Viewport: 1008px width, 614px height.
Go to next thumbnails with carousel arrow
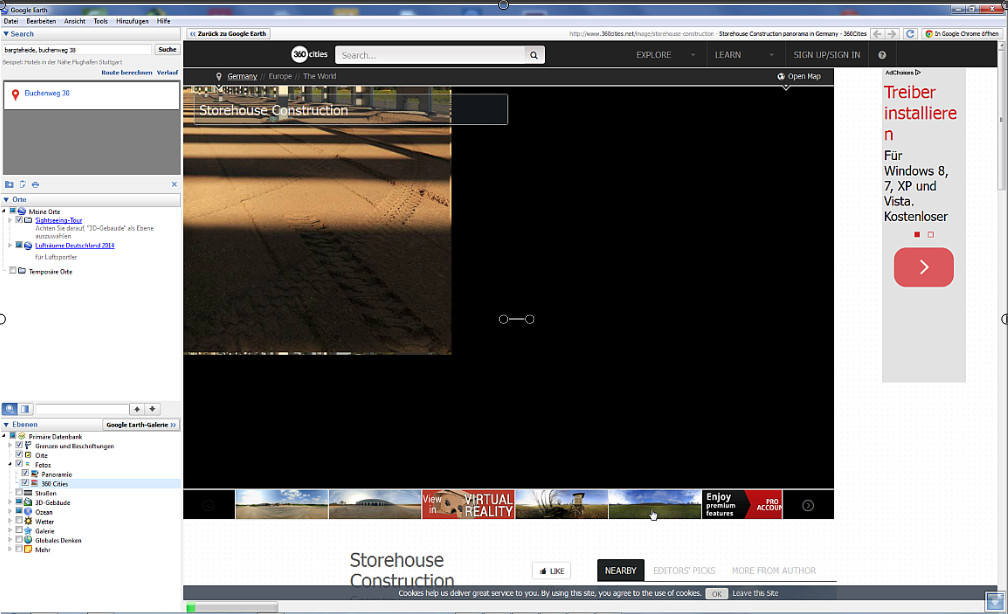pos(808,505)
